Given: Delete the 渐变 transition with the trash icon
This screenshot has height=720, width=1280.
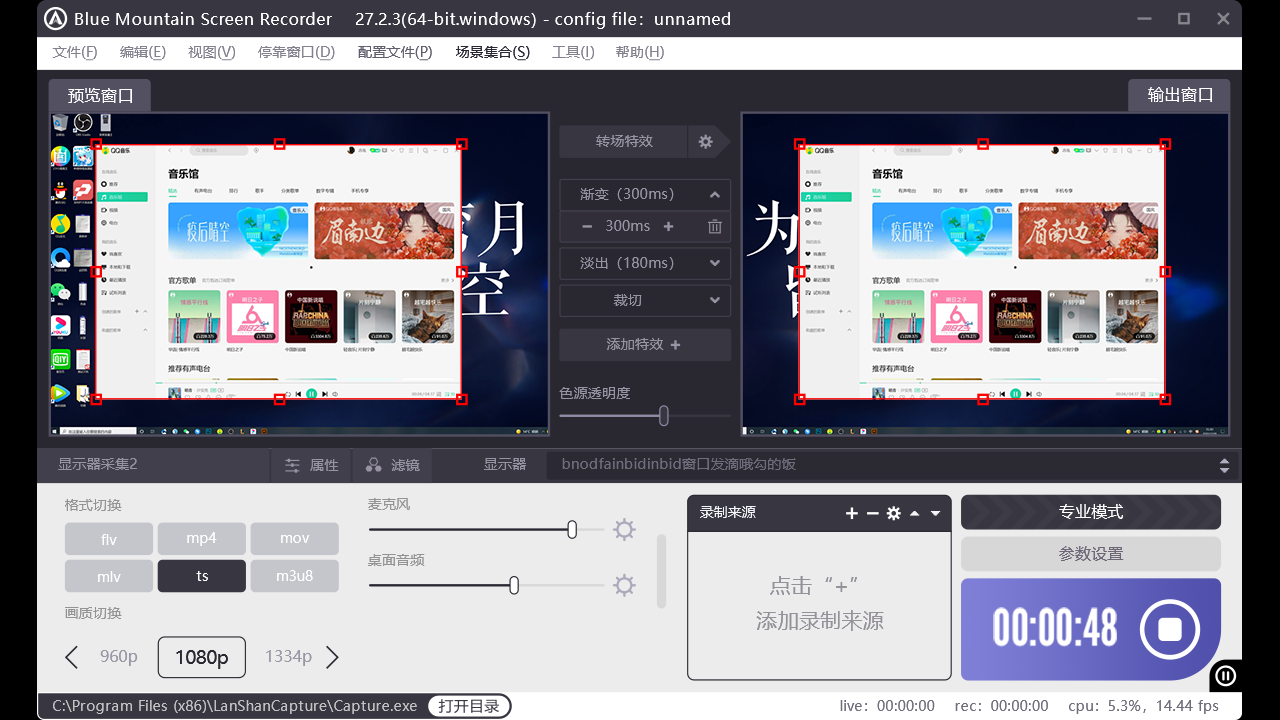Looking at the screenshot, I should point(714,226).
